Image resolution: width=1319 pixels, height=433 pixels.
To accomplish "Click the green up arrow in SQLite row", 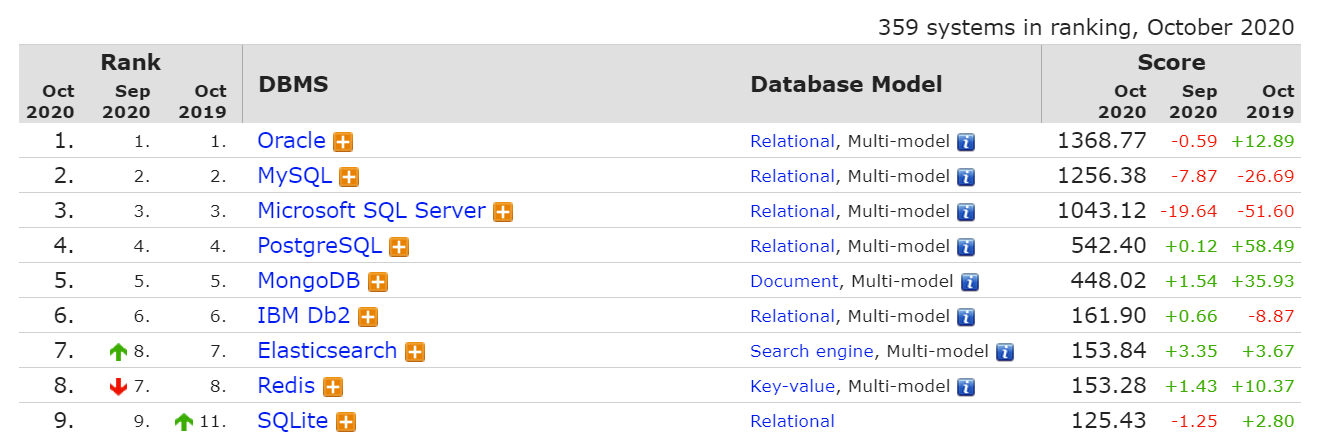I will (x=184, y=422).
